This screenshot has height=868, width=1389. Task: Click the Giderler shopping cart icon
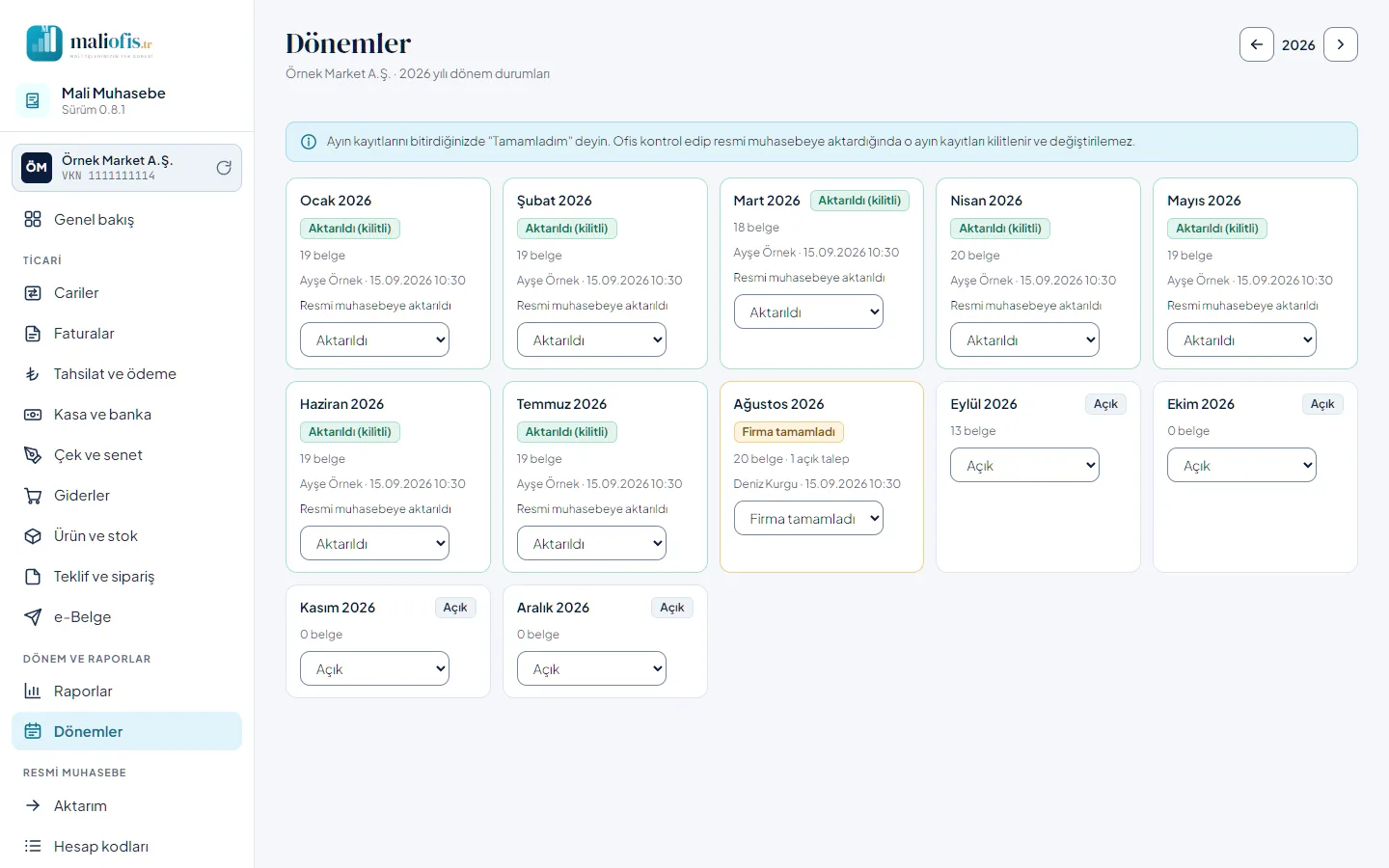(33, 496)
